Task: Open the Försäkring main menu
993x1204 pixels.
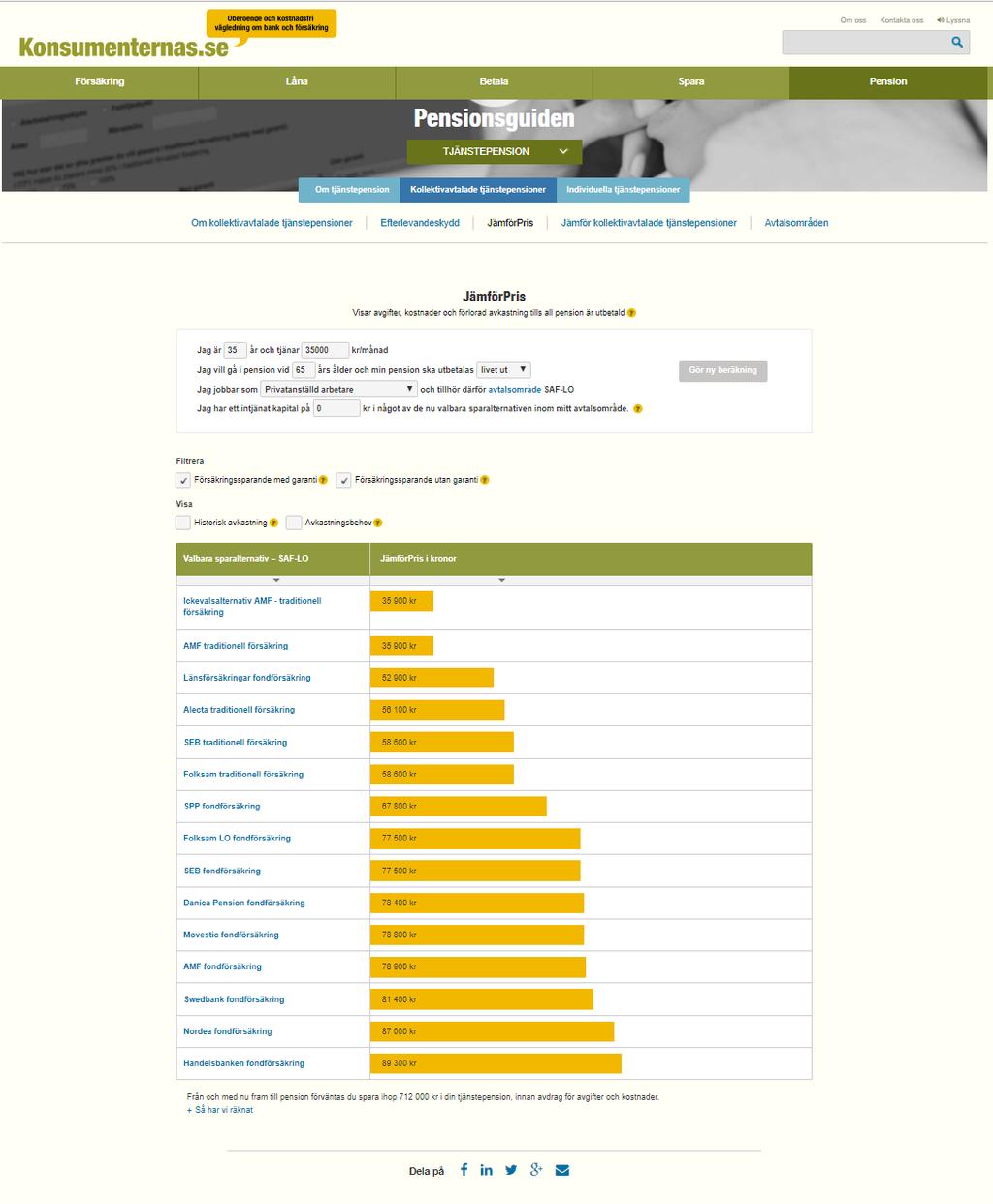Action: (x=99, y=82)
